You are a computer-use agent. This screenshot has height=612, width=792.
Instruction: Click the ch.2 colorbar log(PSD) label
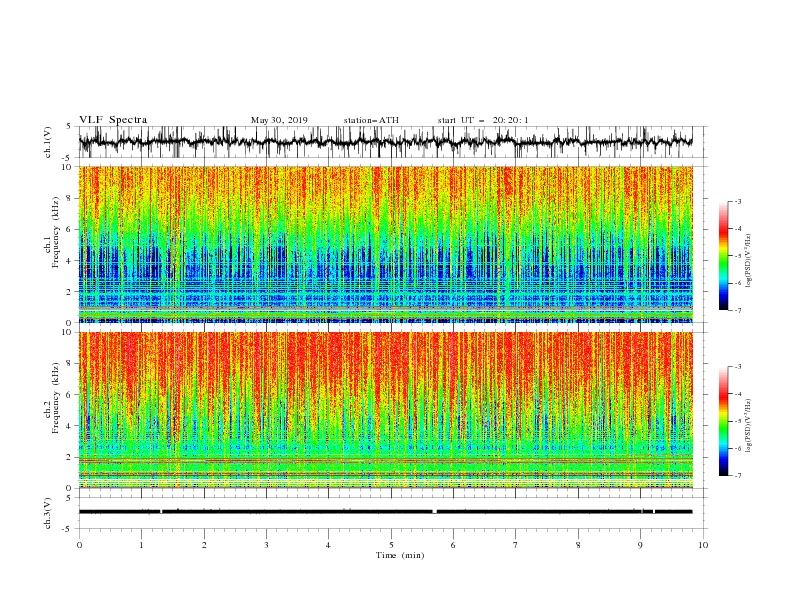748,426
